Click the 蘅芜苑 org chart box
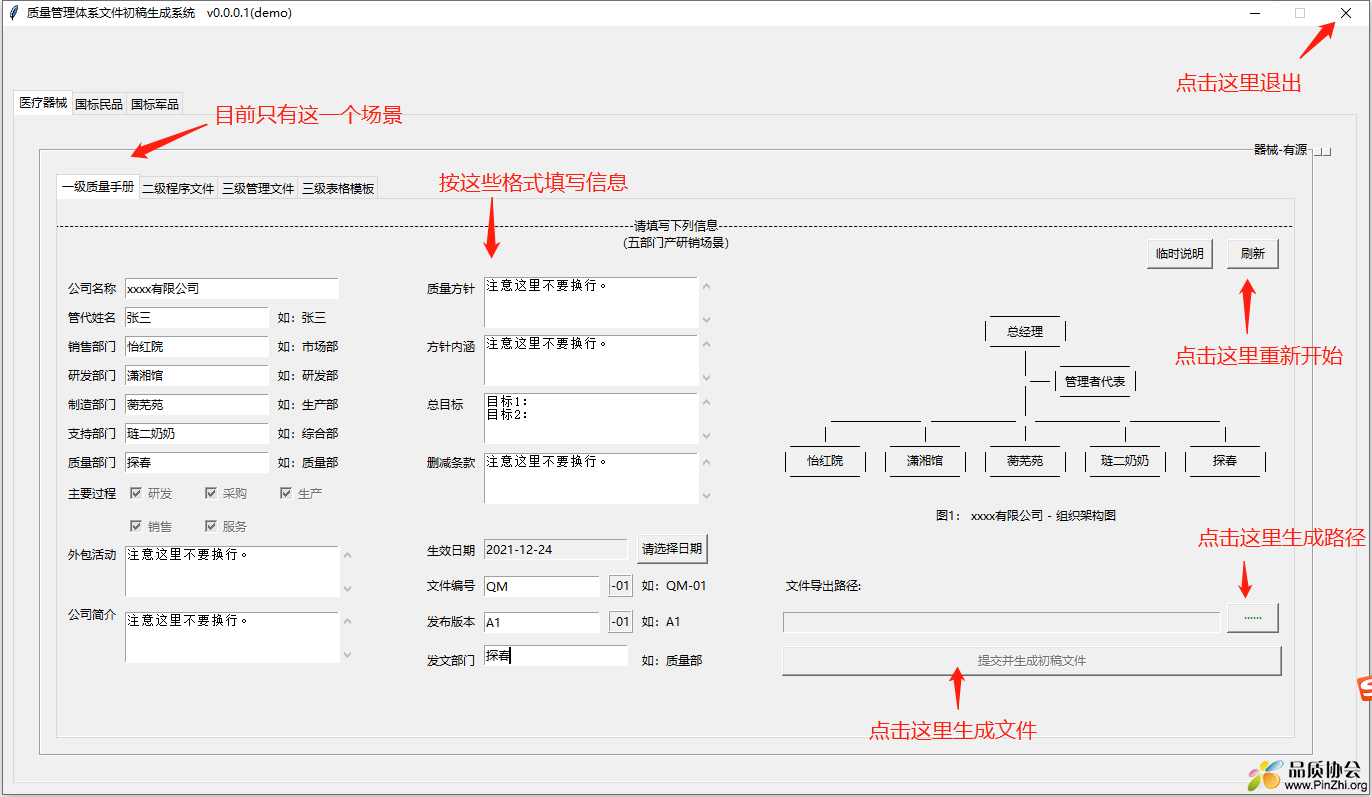The height and width of the screenshot is (797, 1372). (x=1025, y=461)
